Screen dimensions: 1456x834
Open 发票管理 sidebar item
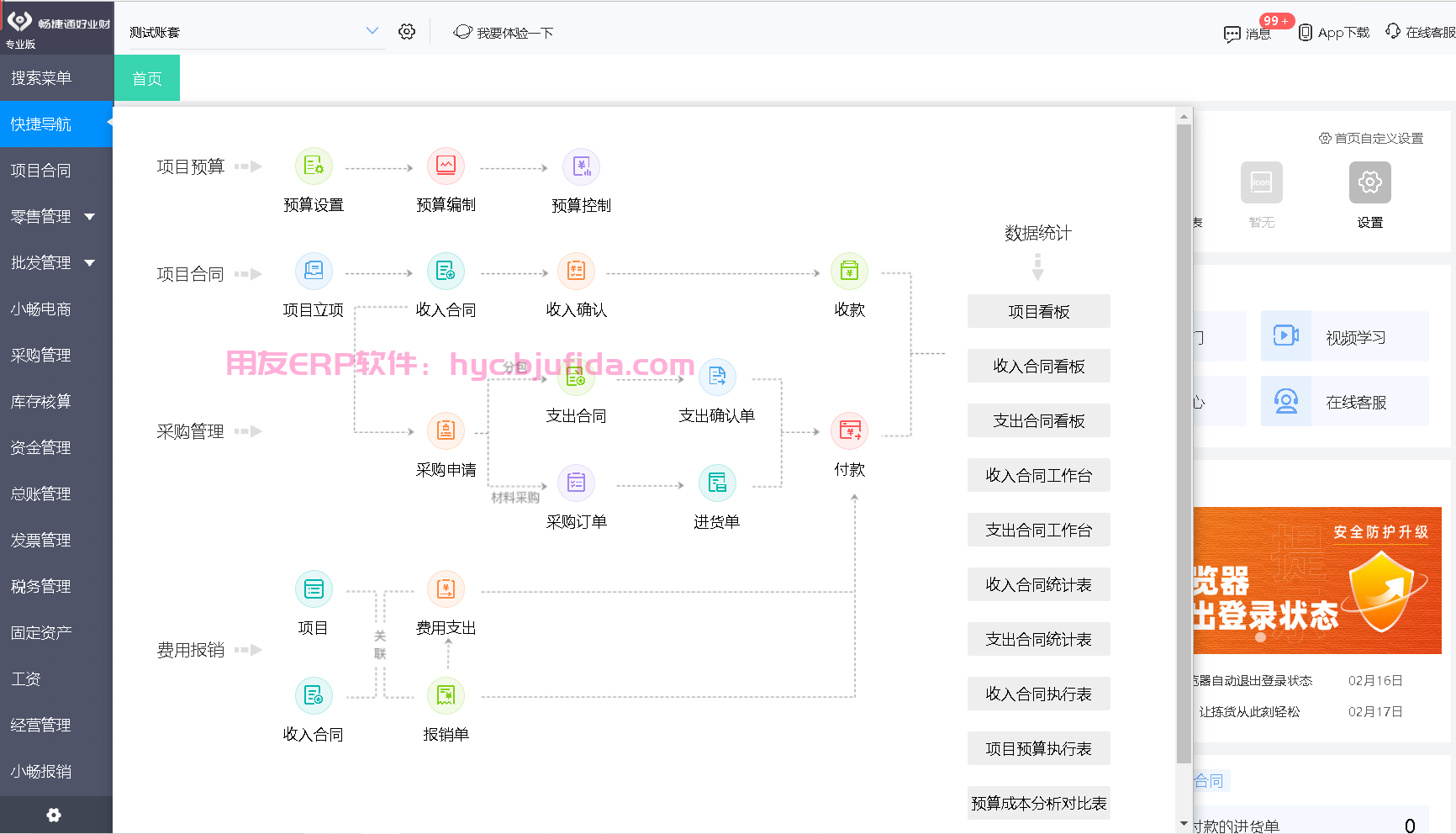(x=56, y=541)
